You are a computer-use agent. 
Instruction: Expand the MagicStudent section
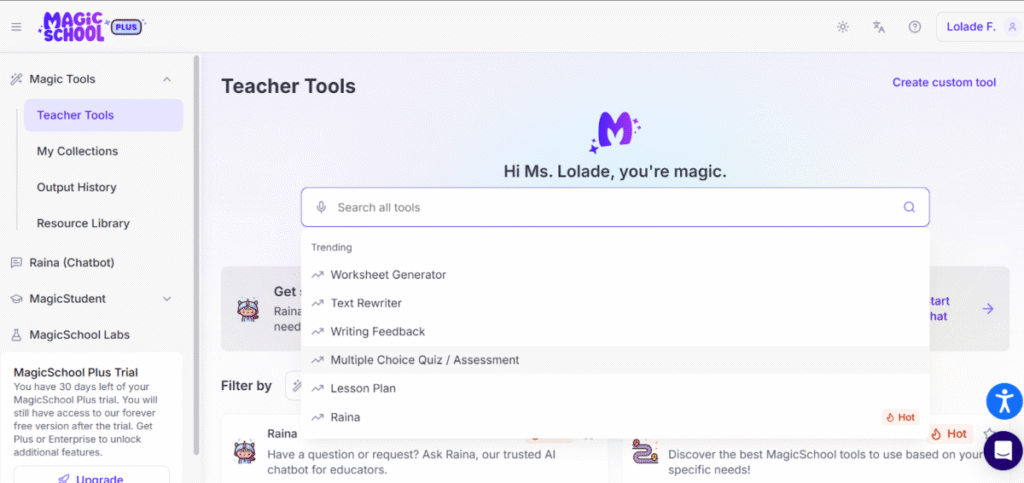(x=167, y=299)
